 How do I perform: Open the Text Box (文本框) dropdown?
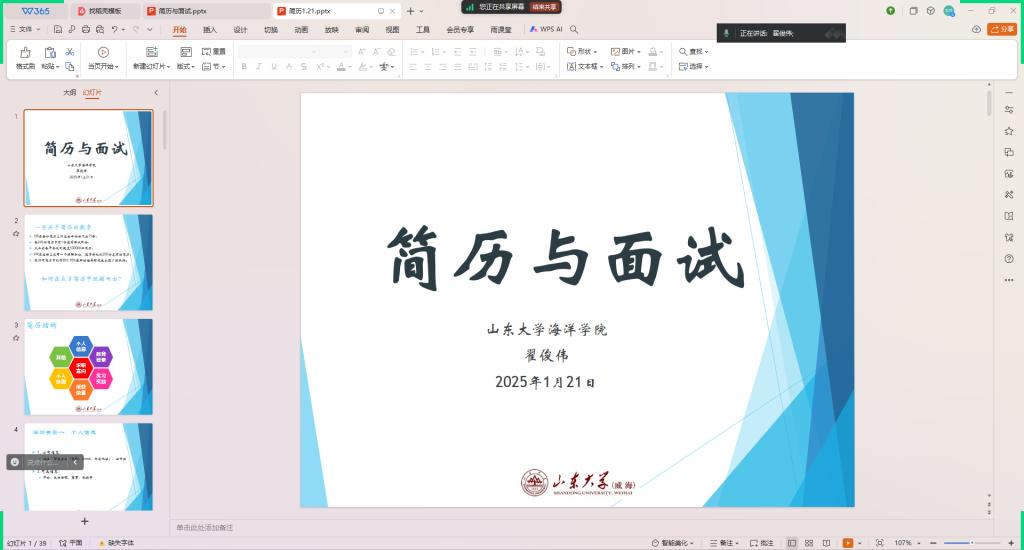[x=584, y=67]
